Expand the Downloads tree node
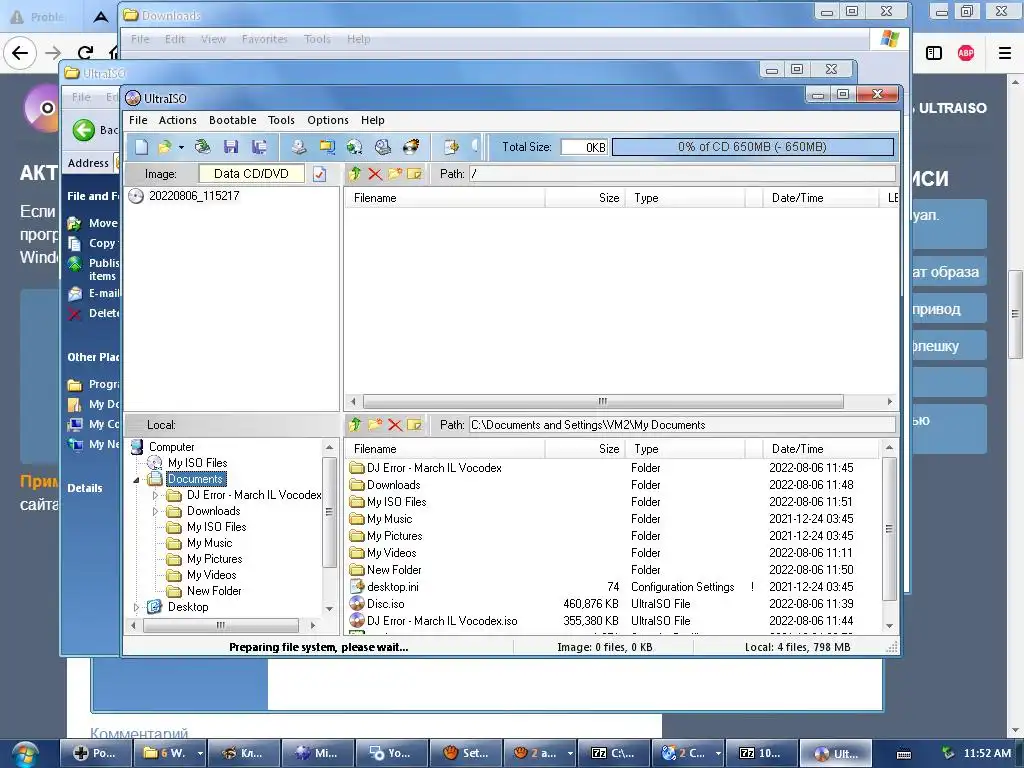This screenshot has width=1024, height=768. [155, 511]
